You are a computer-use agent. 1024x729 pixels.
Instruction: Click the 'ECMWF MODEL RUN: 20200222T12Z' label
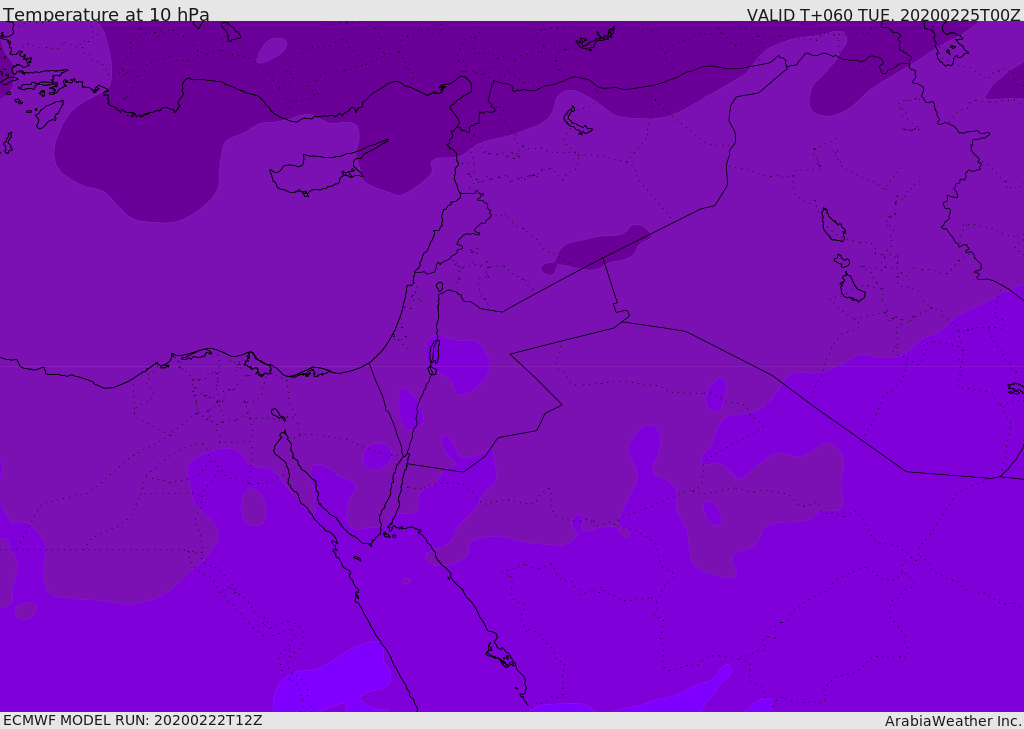coord(133,720)
